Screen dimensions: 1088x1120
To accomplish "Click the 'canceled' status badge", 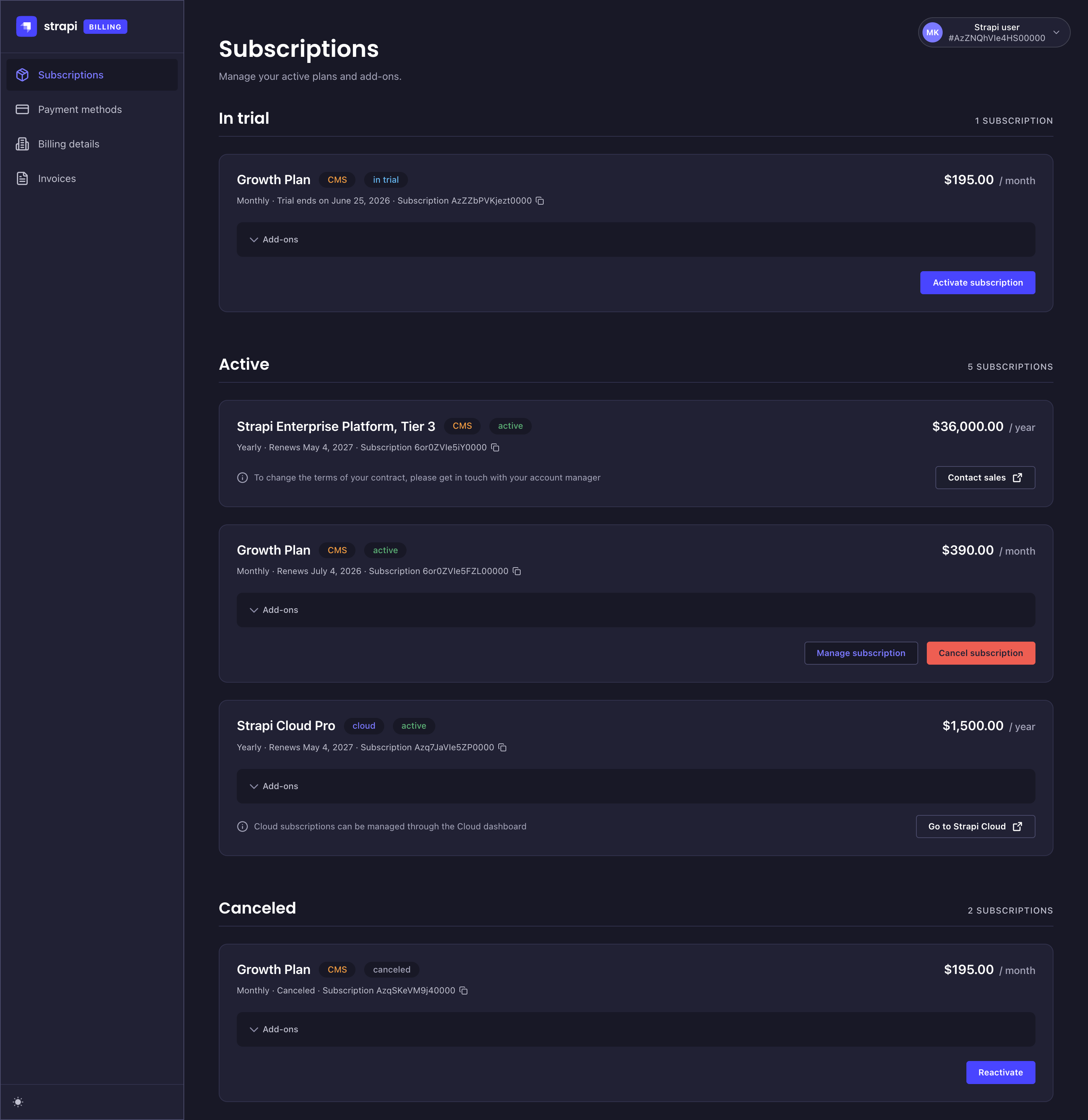I will pyautogui.click(x=392, y=969).
